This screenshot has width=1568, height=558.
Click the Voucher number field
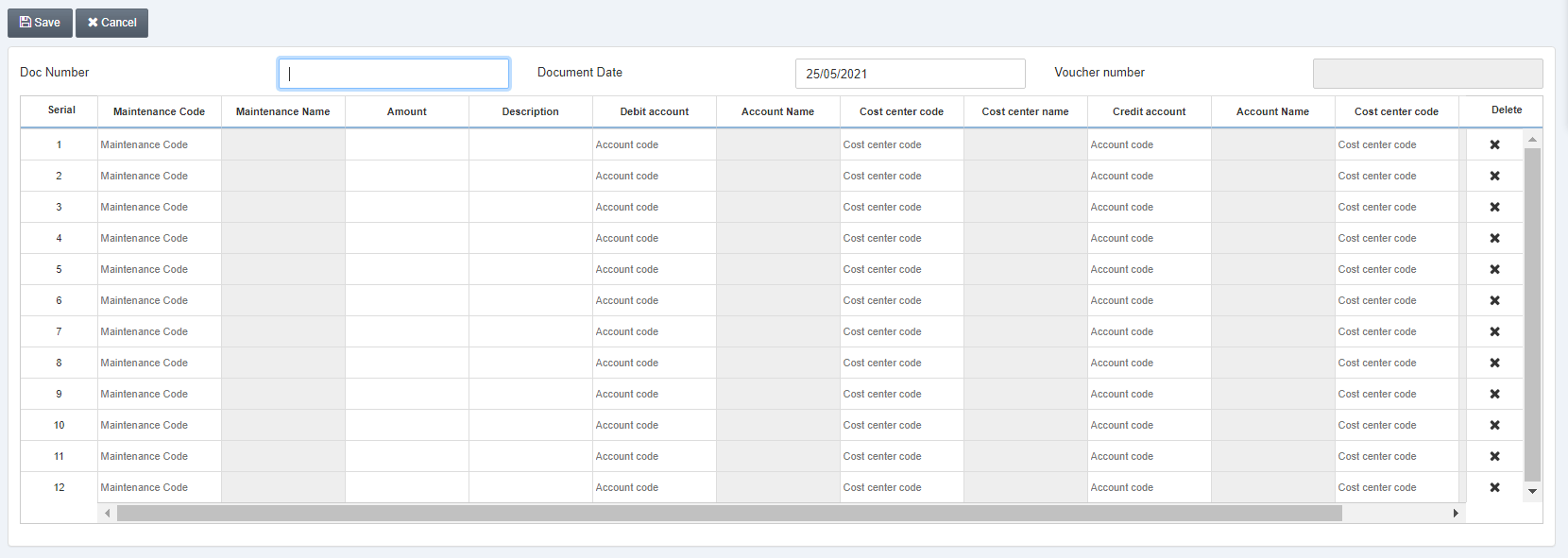point(1427,74)
